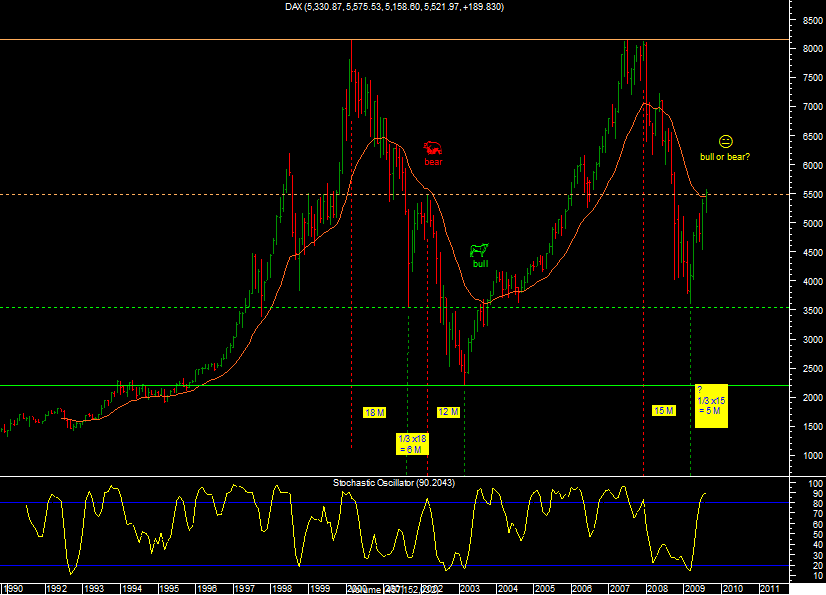The height and width of the screenshot is (595, 826).
Task: Click the 2006 year label on time axis
Action: pyautogui.click(x=582, y=589)
